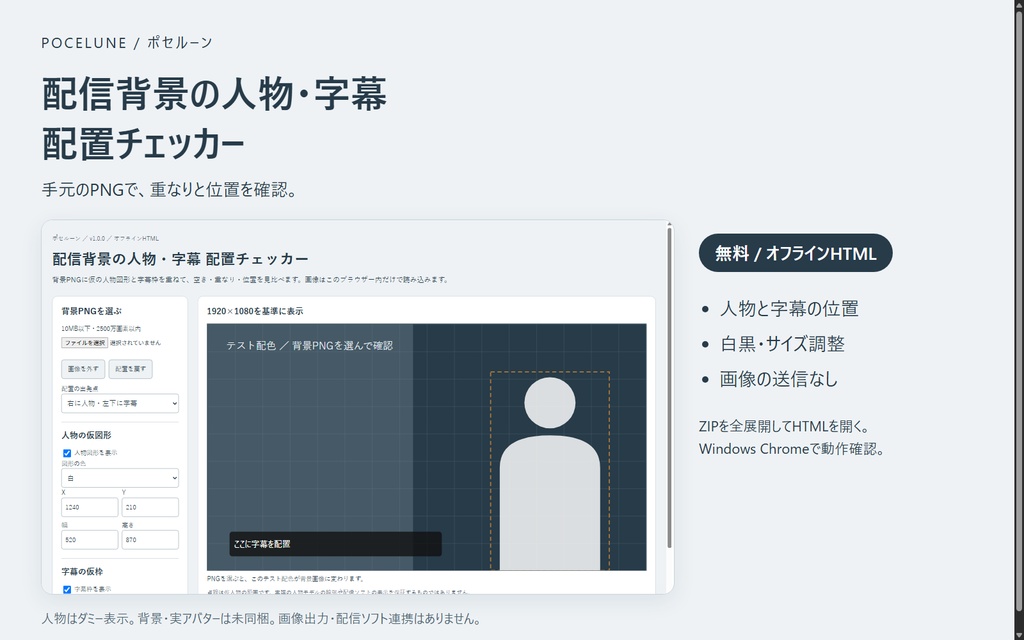The image size is (1024, 640).
Task: Click the ファイルを選択 file chooser button
Action: click(x=84, y=343)
